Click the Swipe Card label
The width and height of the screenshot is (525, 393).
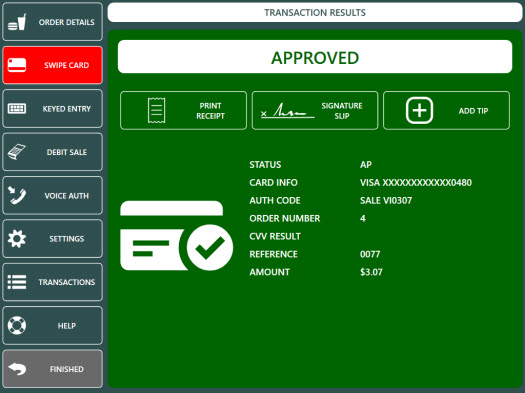[x=67, y=65]
